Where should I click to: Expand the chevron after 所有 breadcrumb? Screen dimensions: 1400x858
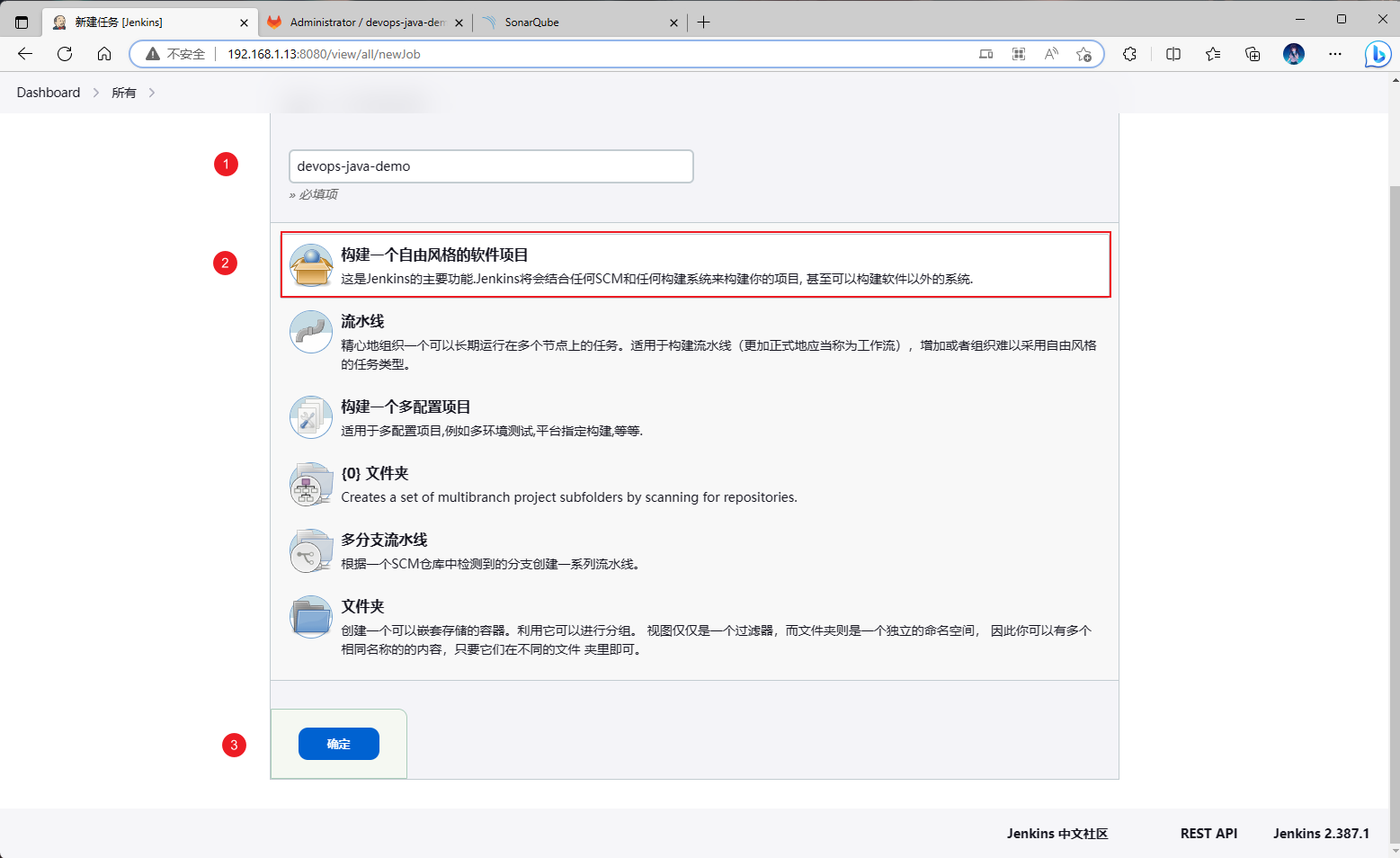pos(152,93)
